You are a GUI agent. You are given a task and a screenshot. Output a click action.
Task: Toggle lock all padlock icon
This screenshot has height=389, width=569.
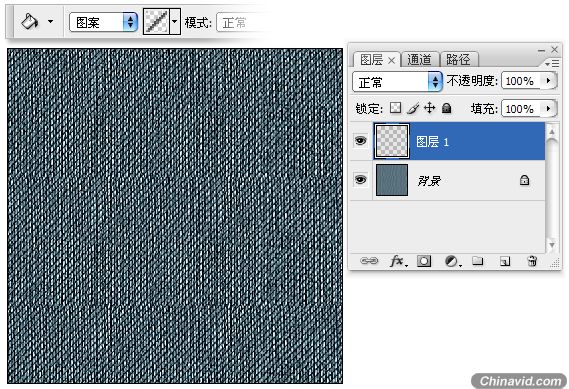pyautogui.click(x=447, y=108)
